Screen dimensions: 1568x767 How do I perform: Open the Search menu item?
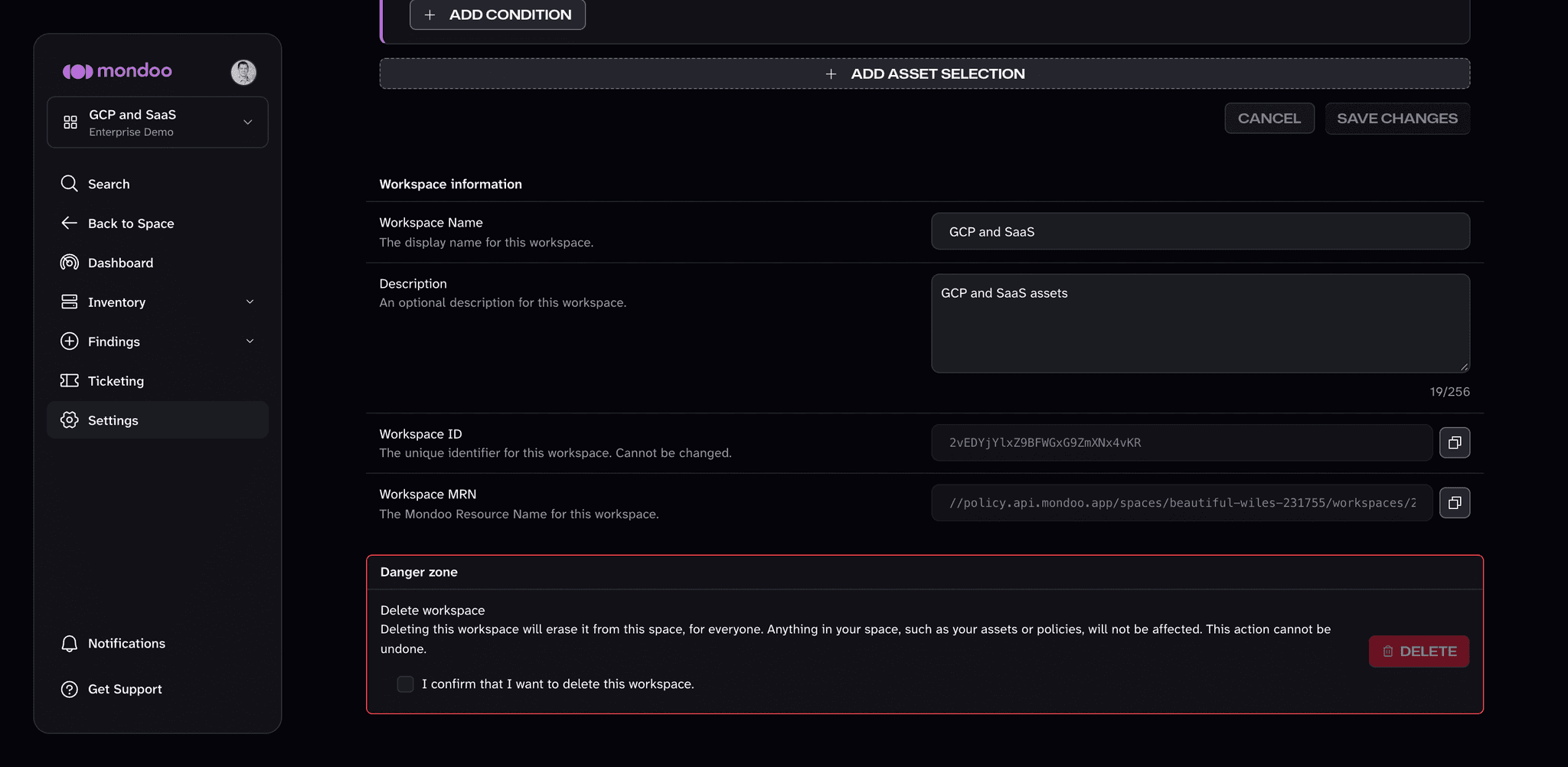click(158, 184)
